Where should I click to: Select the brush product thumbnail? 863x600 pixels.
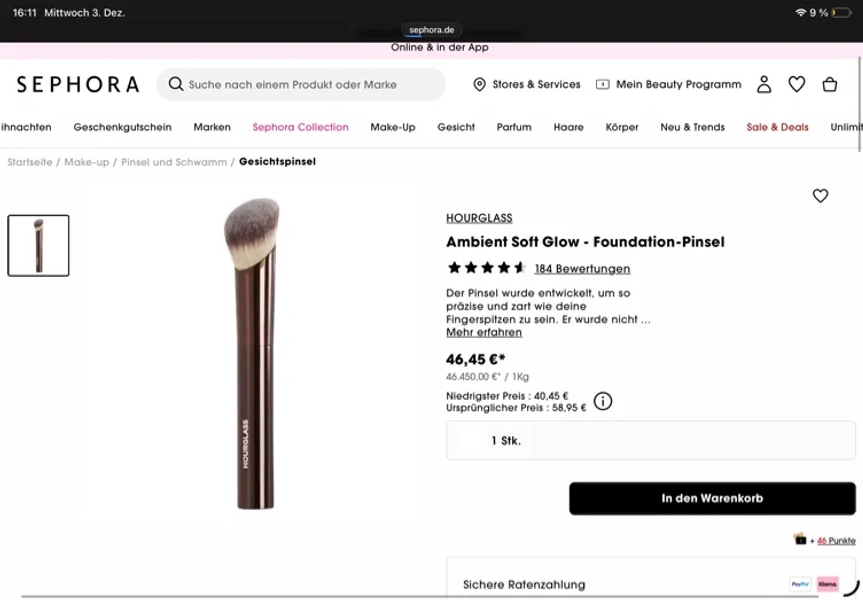(39, 246)
